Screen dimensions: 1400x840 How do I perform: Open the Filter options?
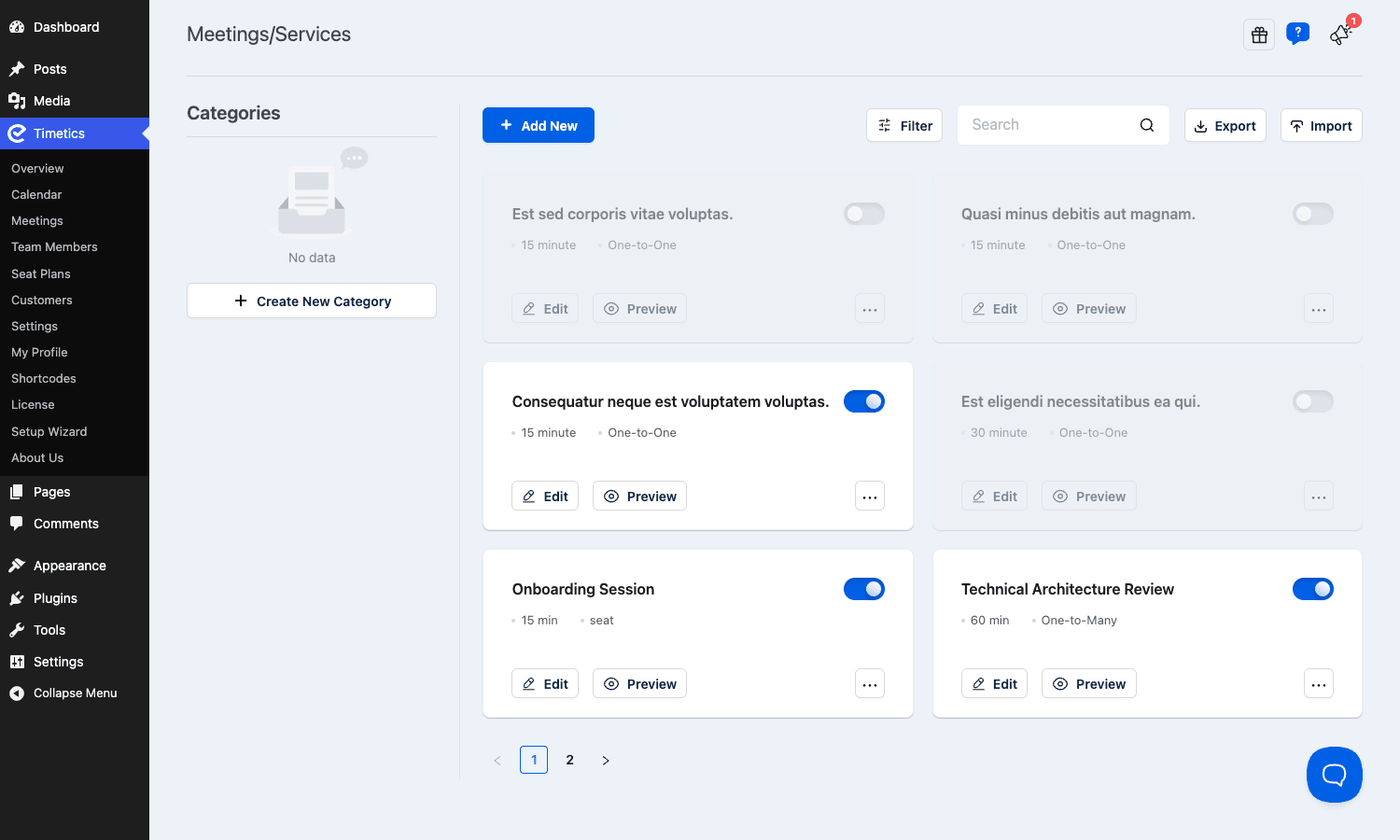pos(904,125)
